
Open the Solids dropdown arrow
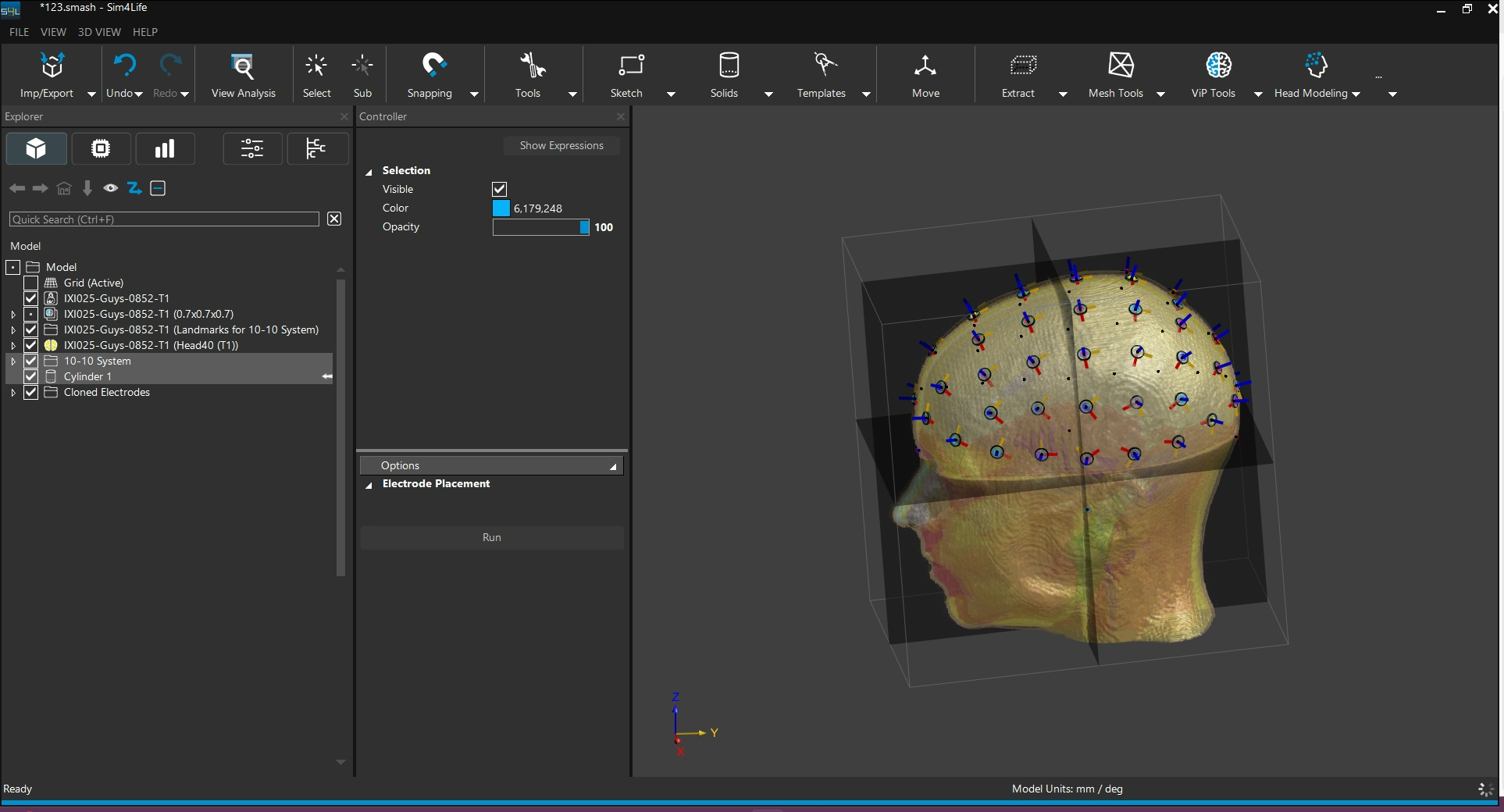pos(768,94)
